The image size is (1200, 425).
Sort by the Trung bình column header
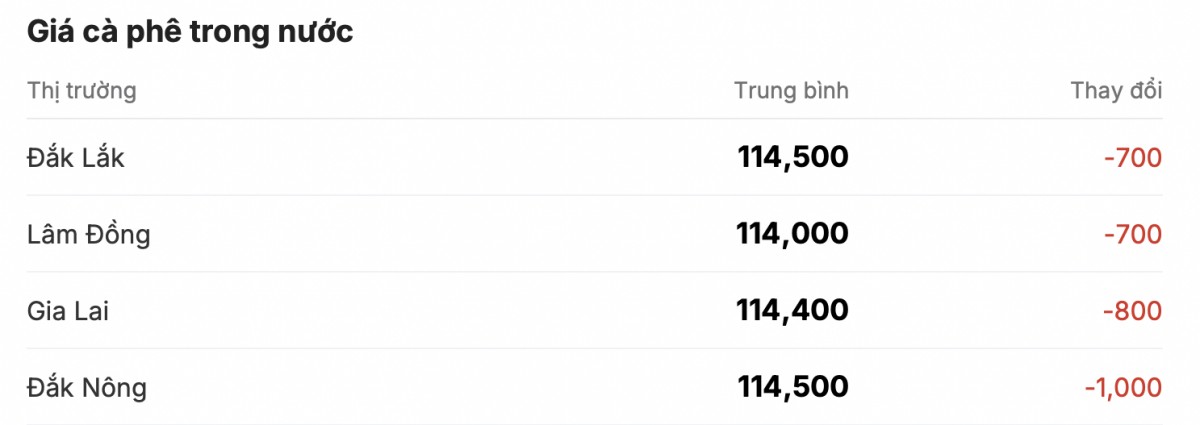(791, 91)
